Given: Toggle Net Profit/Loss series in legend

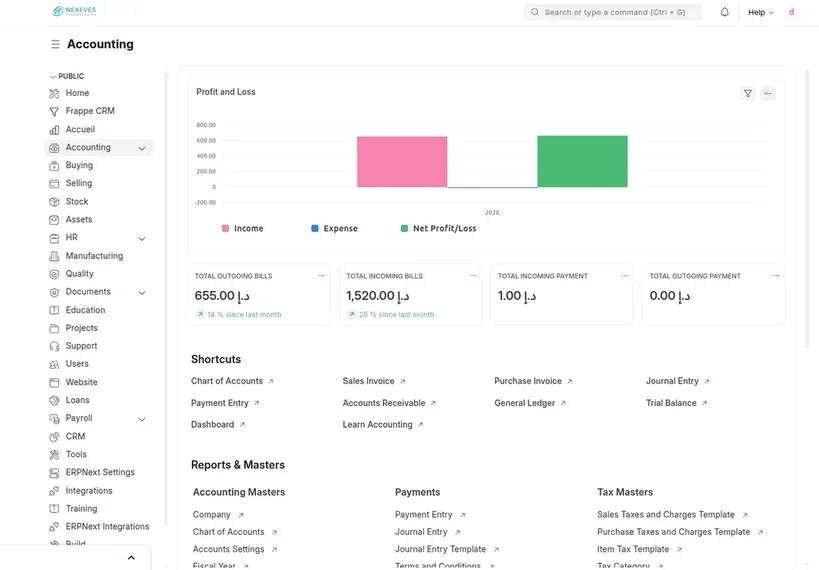Looking at the screenshot, I should [439, 228].
